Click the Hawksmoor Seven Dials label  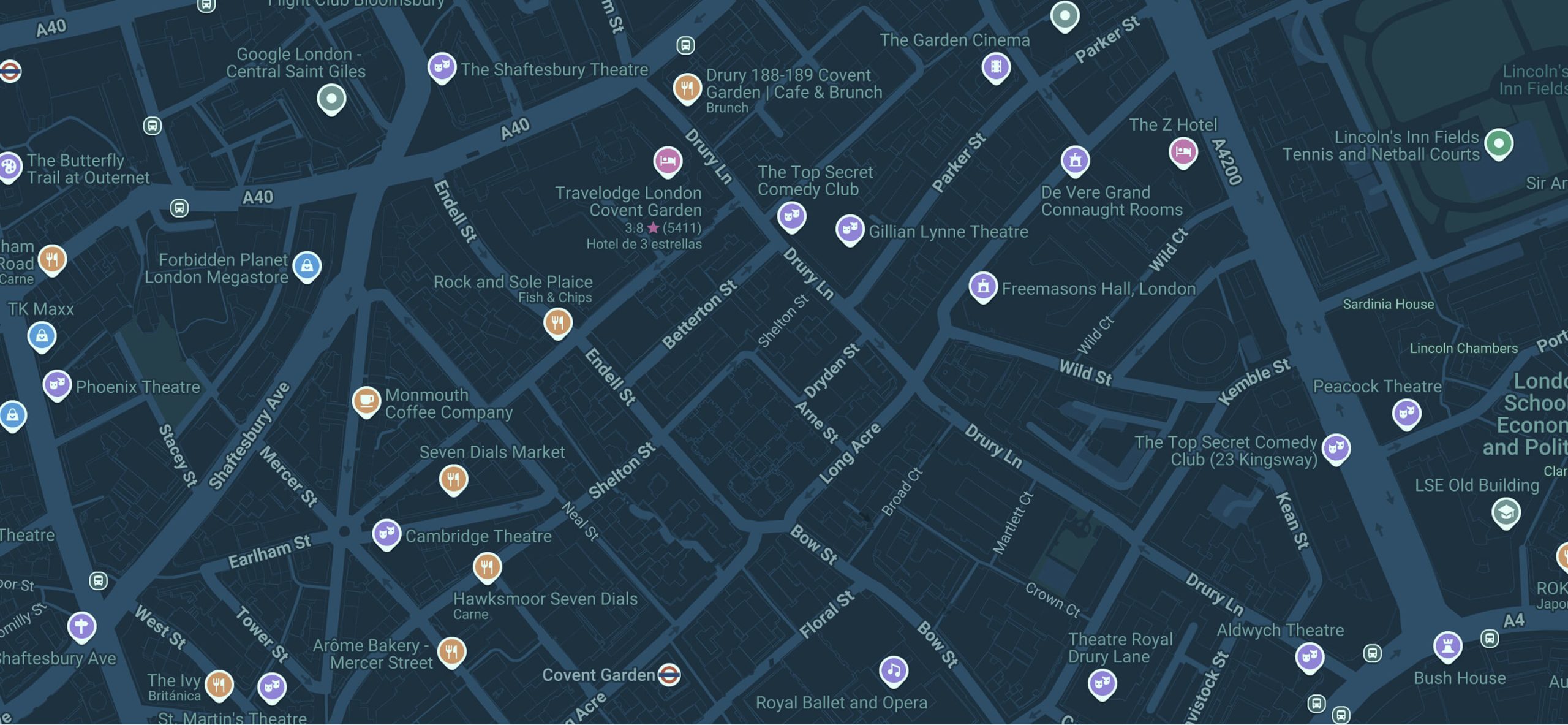[x=545, y=599]
